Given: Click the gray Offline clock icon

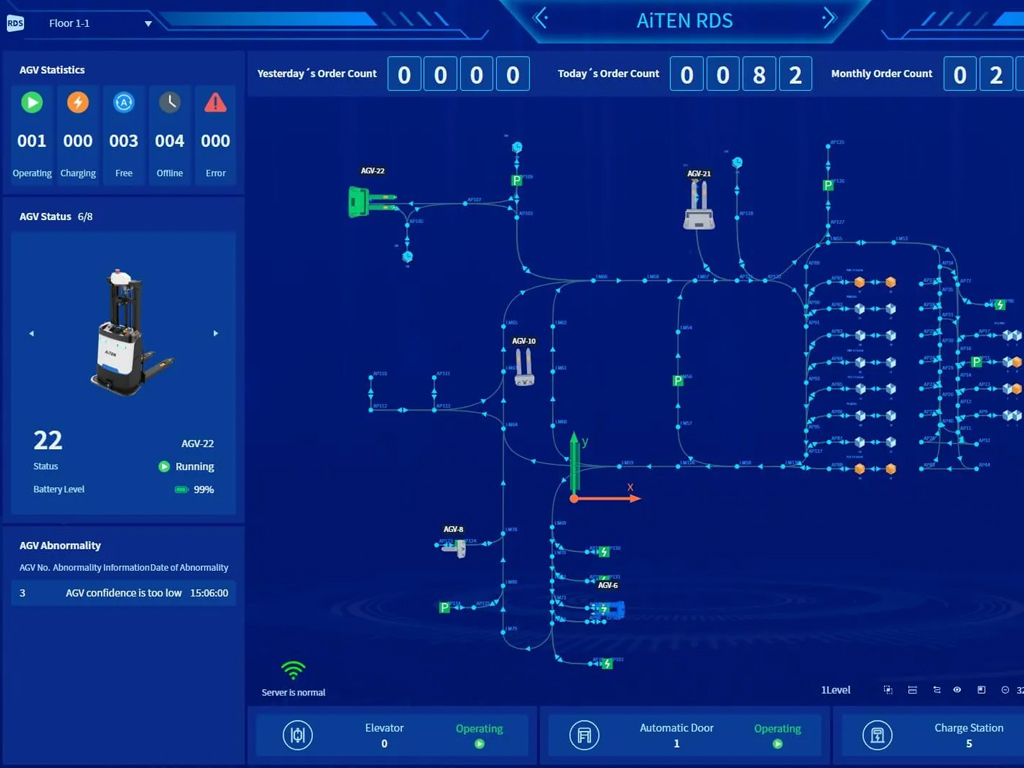Looking at the screenshot, I should pos(170,102).
